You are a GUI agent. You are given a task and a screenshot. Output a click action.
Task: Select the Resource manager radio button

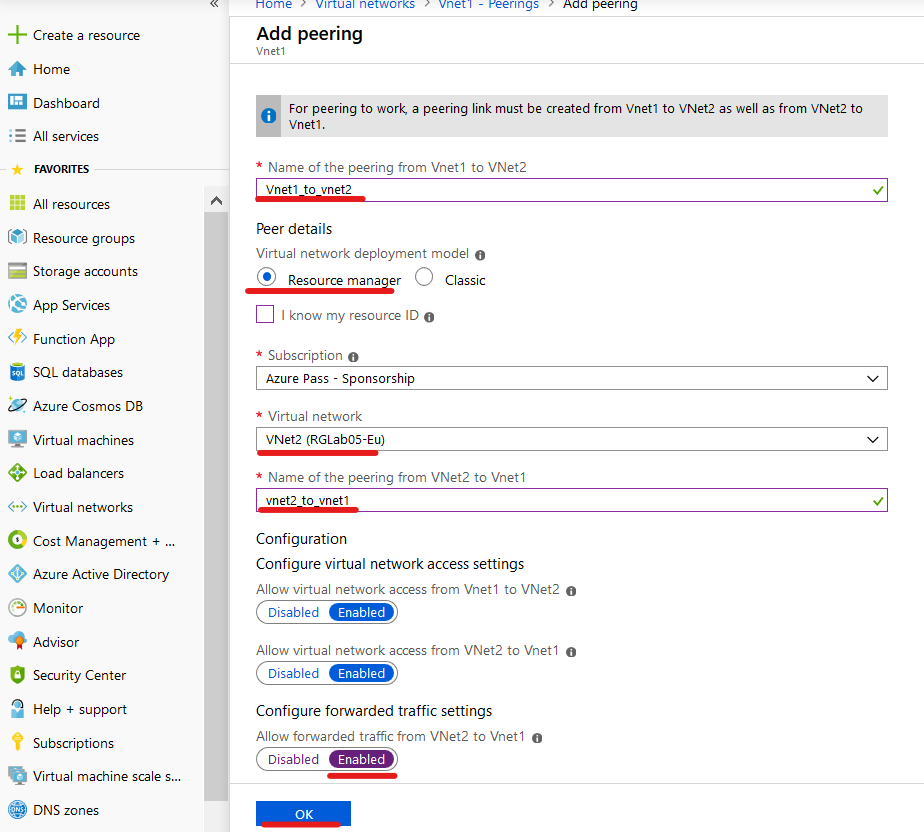coord(266,276)
